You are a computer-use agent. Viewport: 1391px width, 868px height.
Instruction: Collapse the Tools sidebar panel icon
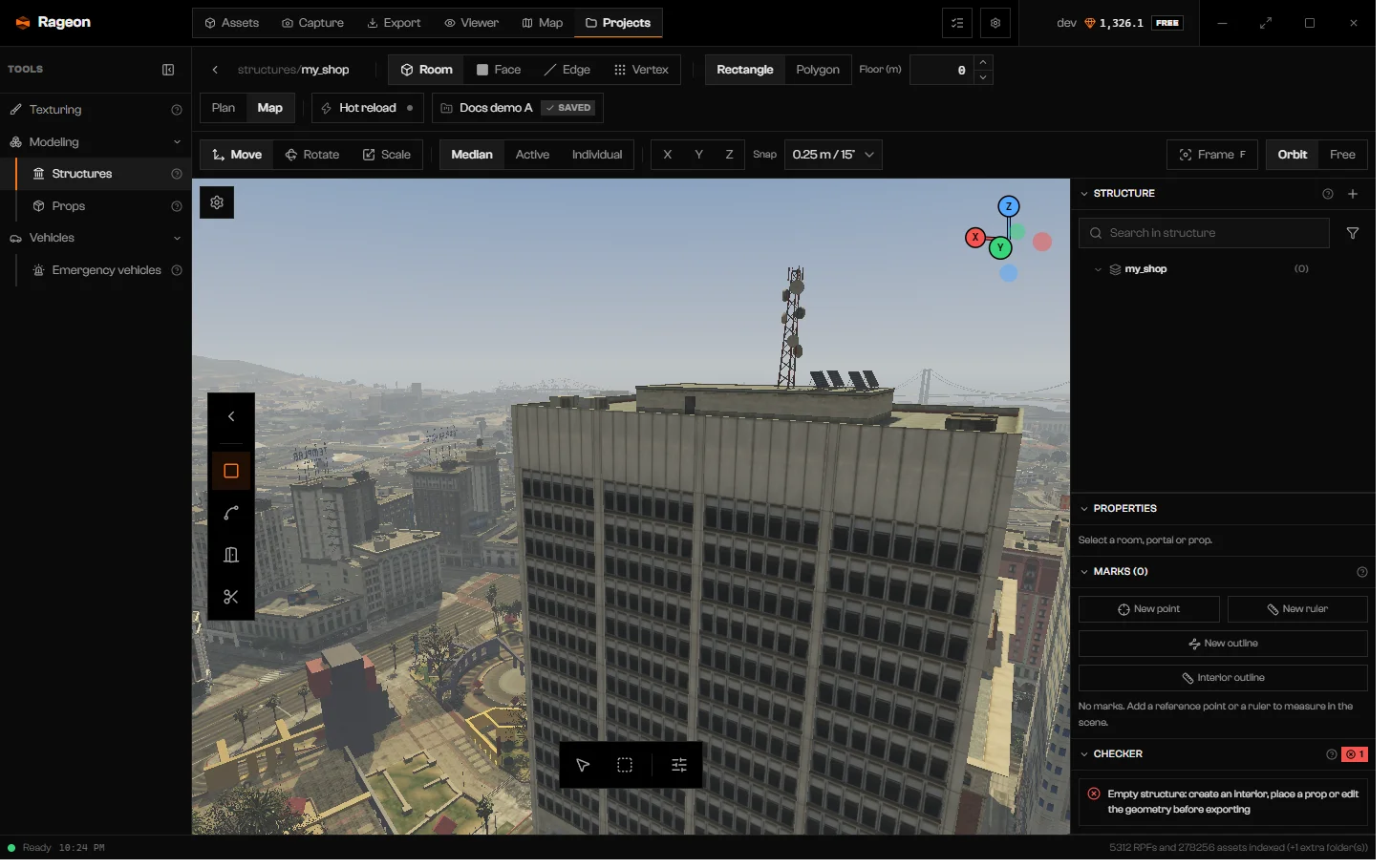(170, 70)
